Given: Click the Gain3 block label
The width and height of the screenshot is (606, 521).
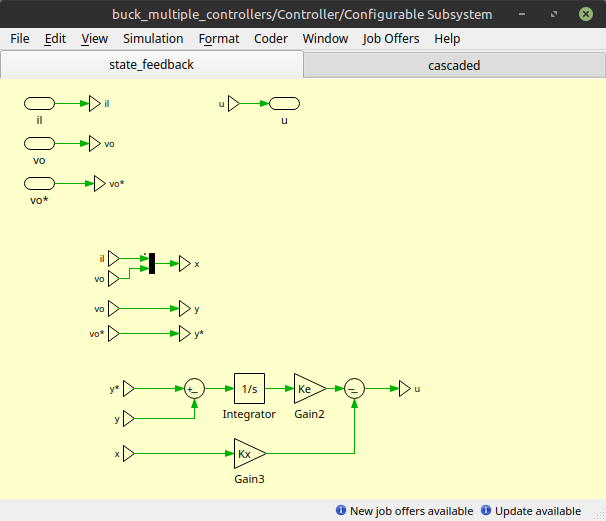Looking at the screenshot, I should [x=249, y=479].
